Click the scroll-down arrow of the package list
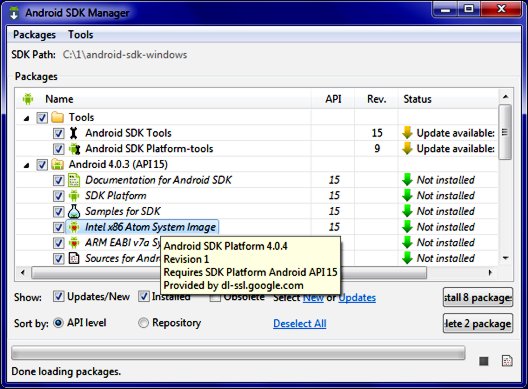This screenshot has width=528, height=389. coord(505,258)
